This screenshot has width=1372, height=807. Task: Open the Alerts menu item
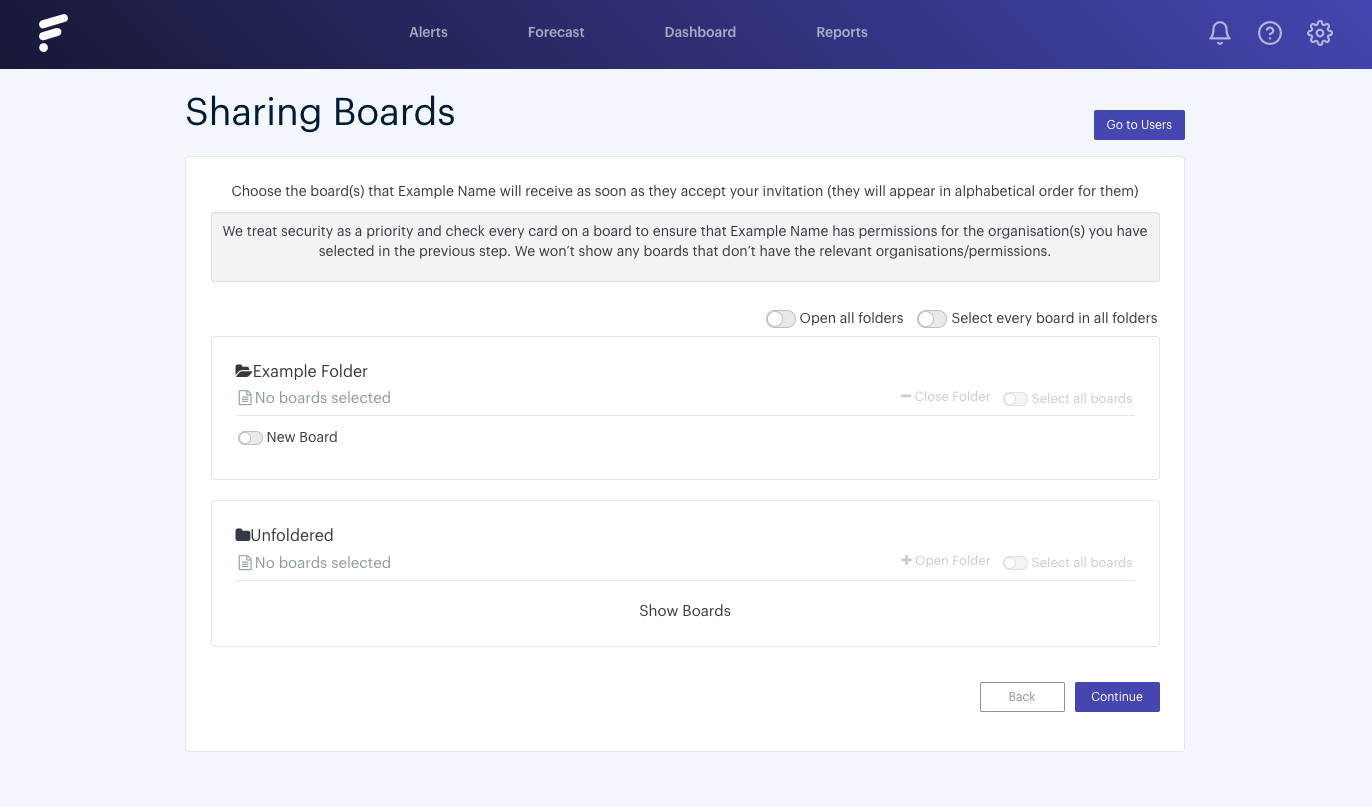pyautogui.click(x=428, y=32)
